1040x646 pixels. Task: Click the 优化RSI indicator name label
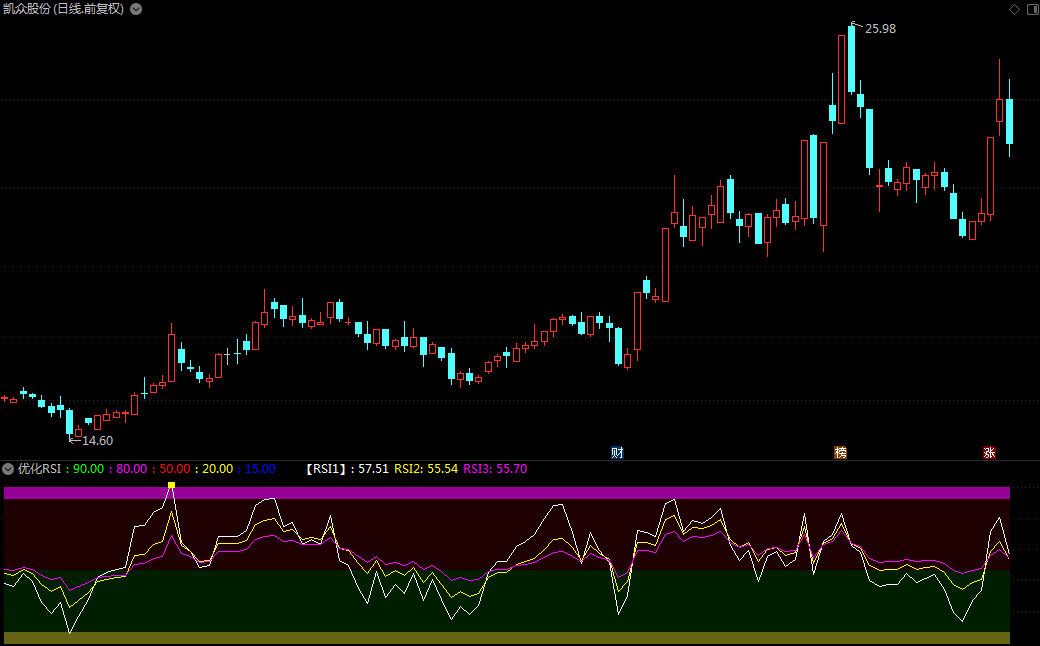tap(39, 468)
